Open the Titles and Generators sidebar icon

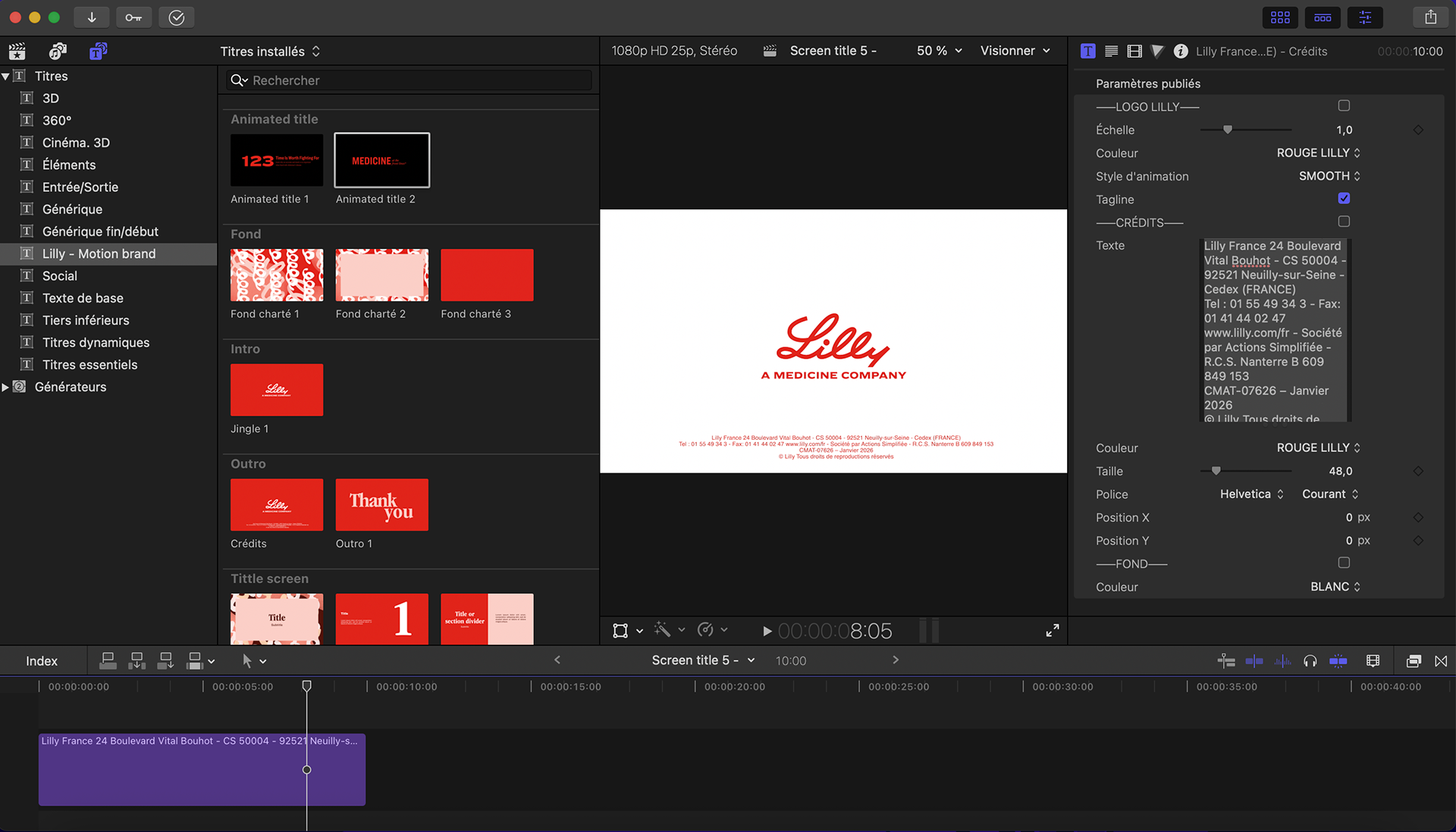tap(98, 51)
